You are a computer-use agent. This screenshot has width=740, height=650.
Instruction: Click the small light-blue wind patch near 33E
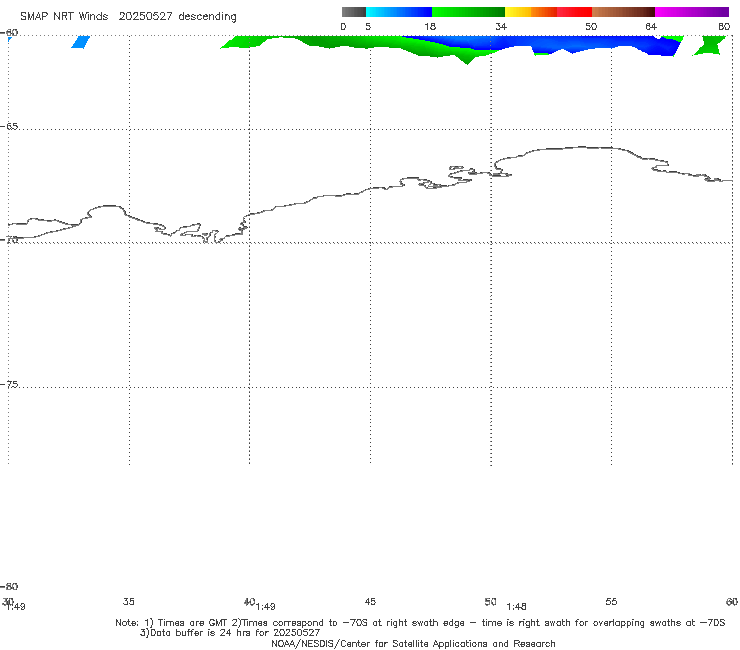pyautogui.click(x=80, y=42)
